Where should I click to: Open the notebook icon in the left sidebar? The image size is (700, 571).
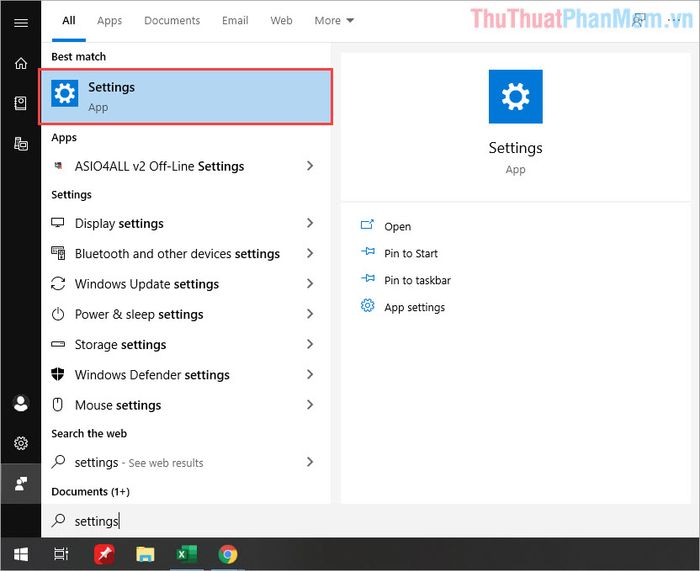[21, 103]
